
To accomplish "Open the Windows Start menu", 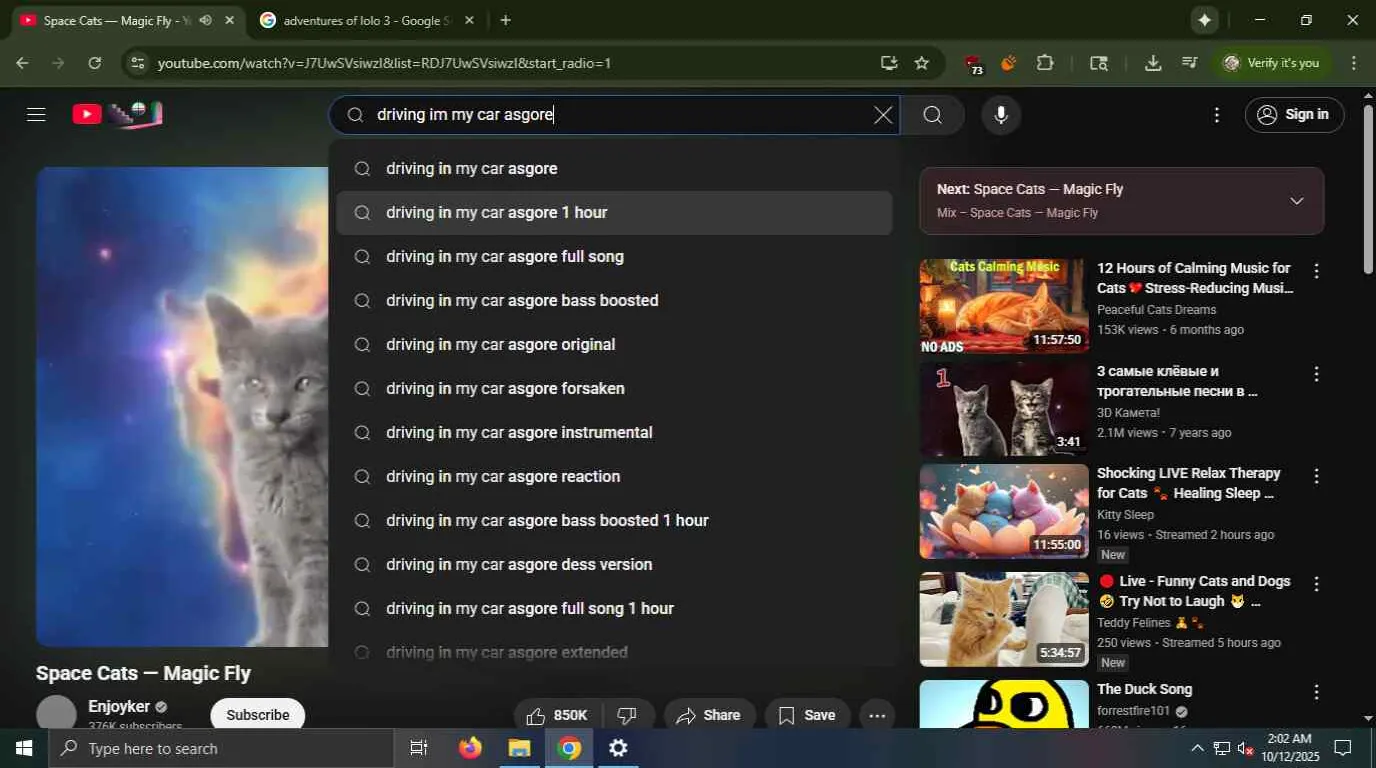I will [x=24, y=748].
